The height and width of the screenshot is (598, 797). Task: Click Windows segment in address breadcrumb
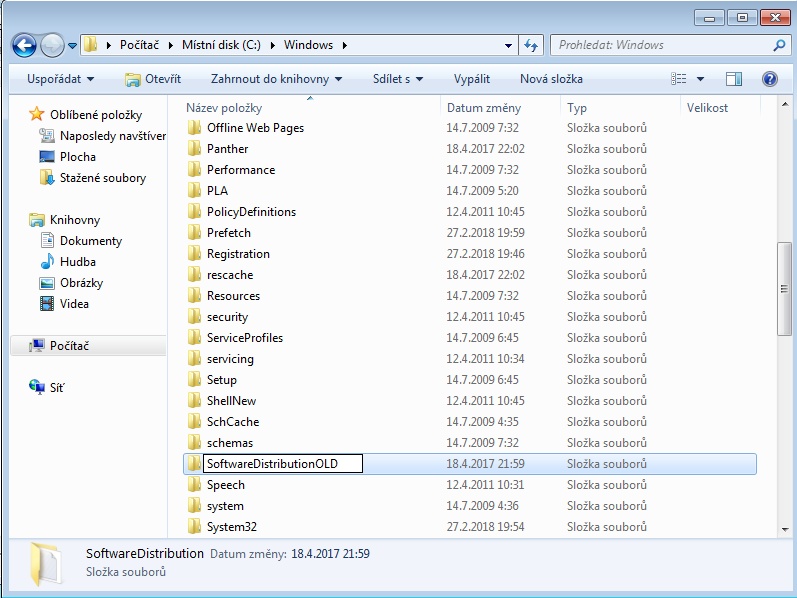[307, 45]
